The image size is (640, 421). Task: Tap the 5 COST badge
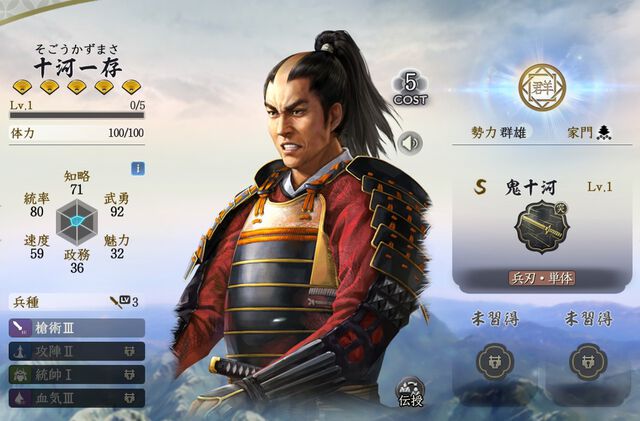click(410, 89)
